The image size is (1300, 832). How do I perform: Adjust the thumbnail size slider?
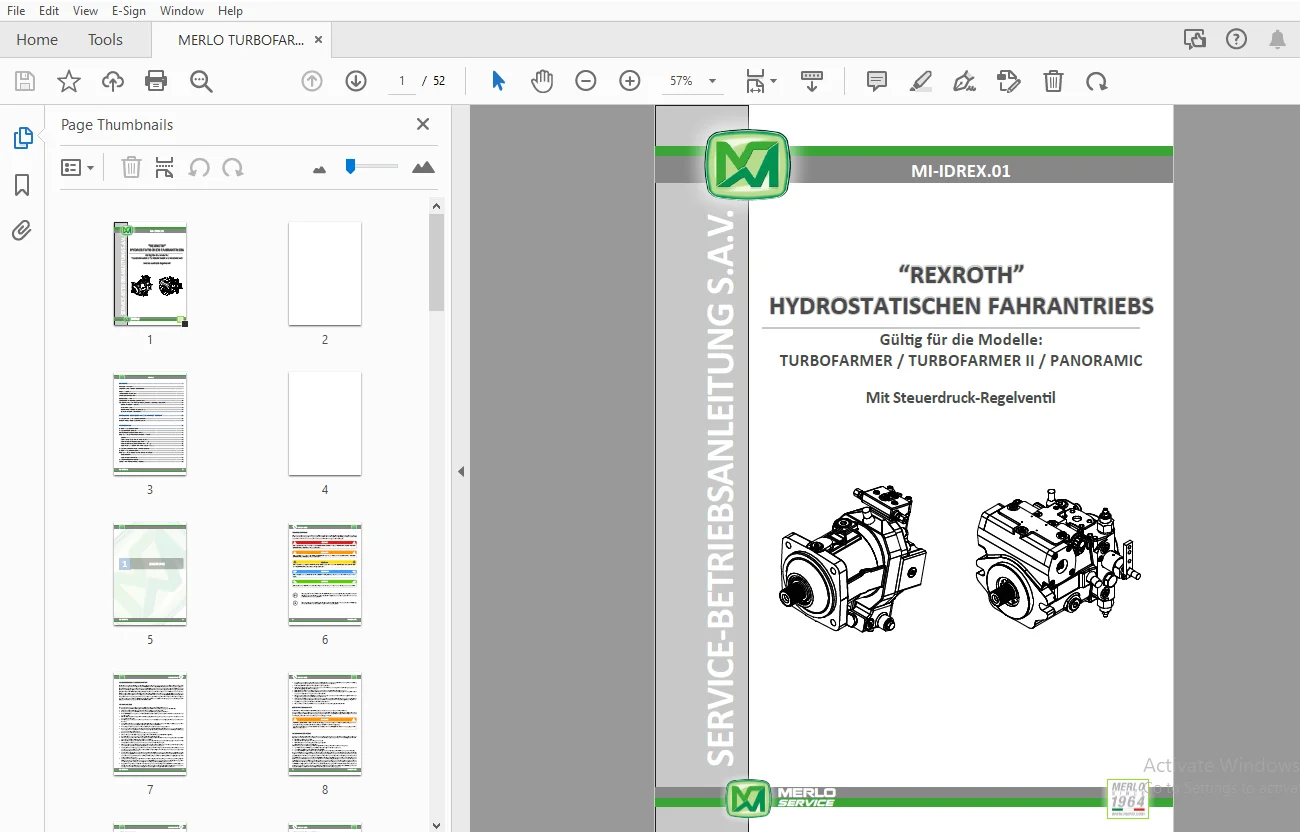350,166
